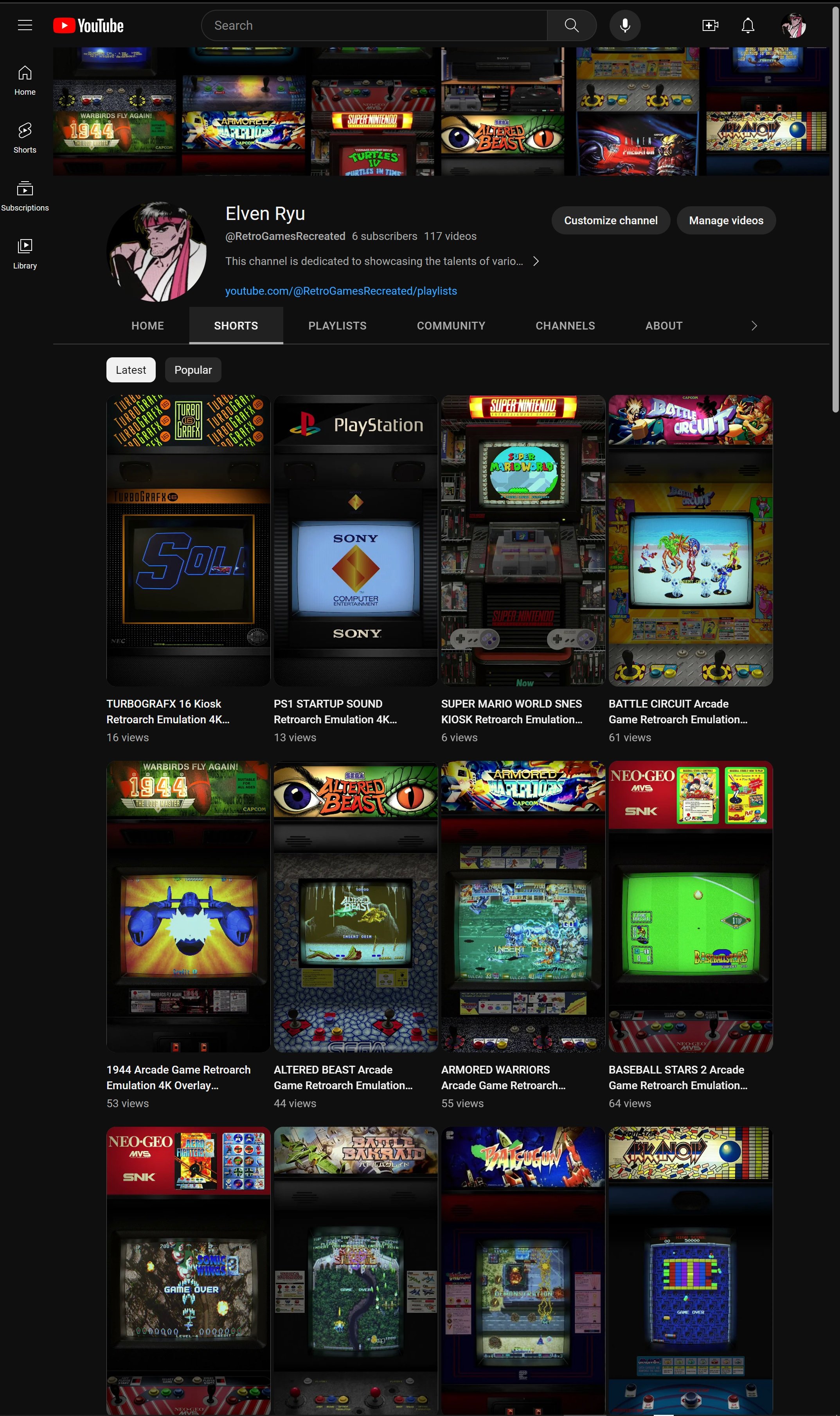
Task: Open the 1944 arcade short thumbnail
Action: click(x=189, y=906)
